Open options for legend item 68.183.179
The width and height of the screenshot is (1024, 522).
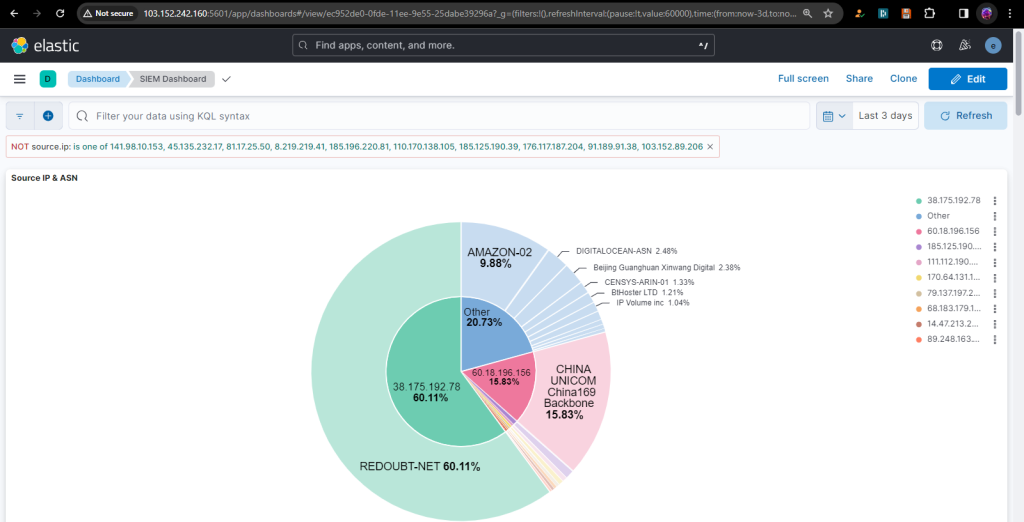(995, 308)
